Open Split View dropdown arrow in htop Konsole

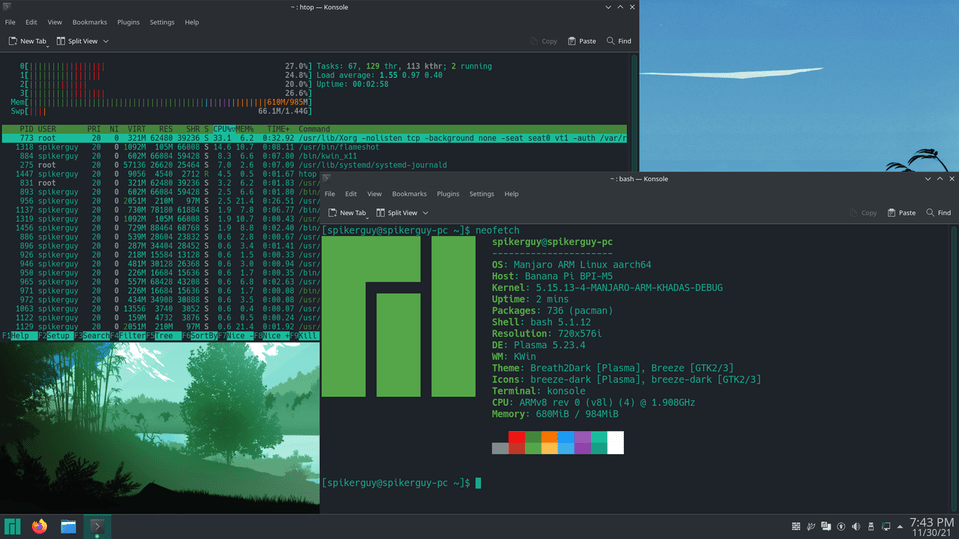[x=106, y=41]
